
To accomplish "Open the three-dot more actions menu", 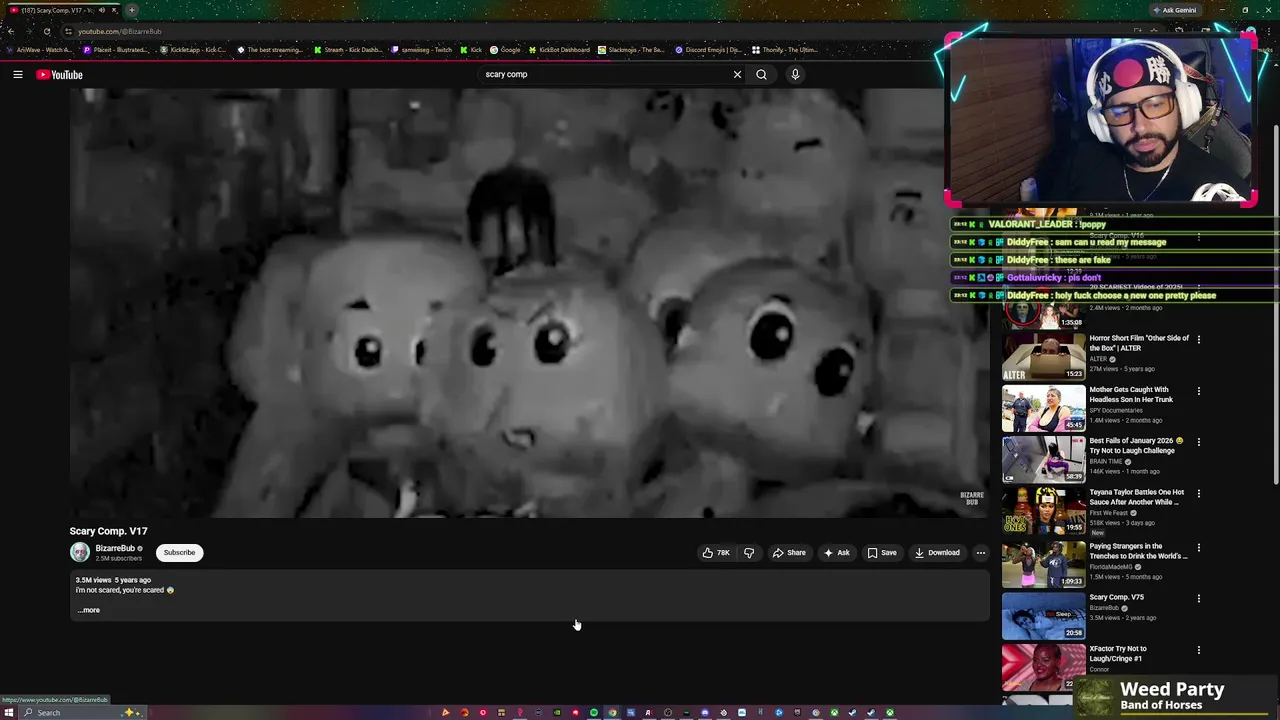I will [x=980, y=552].
